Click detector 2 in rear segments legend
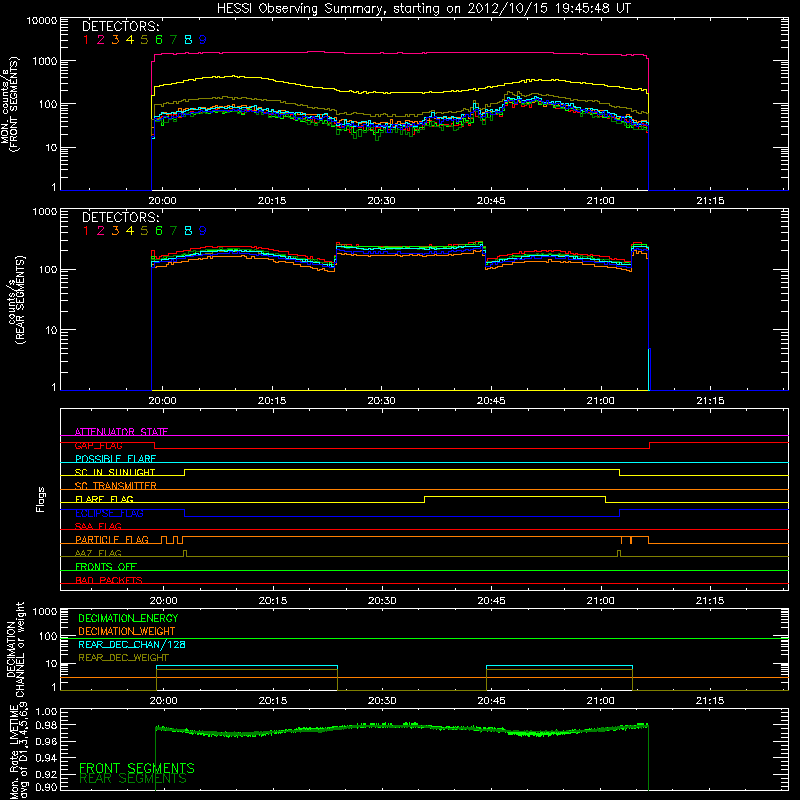This screenshot has height=800, width=800. (101, 231)
